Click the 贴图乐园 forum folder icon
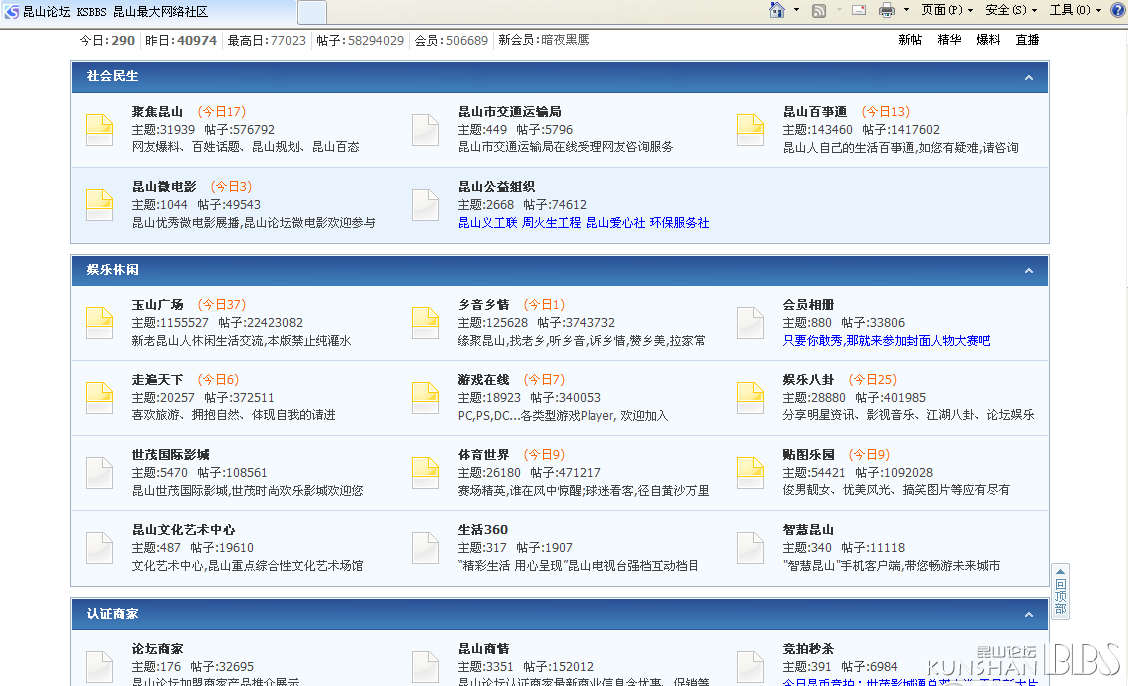The height and width of the screenshot is (686, 1128). click(750, 473)
